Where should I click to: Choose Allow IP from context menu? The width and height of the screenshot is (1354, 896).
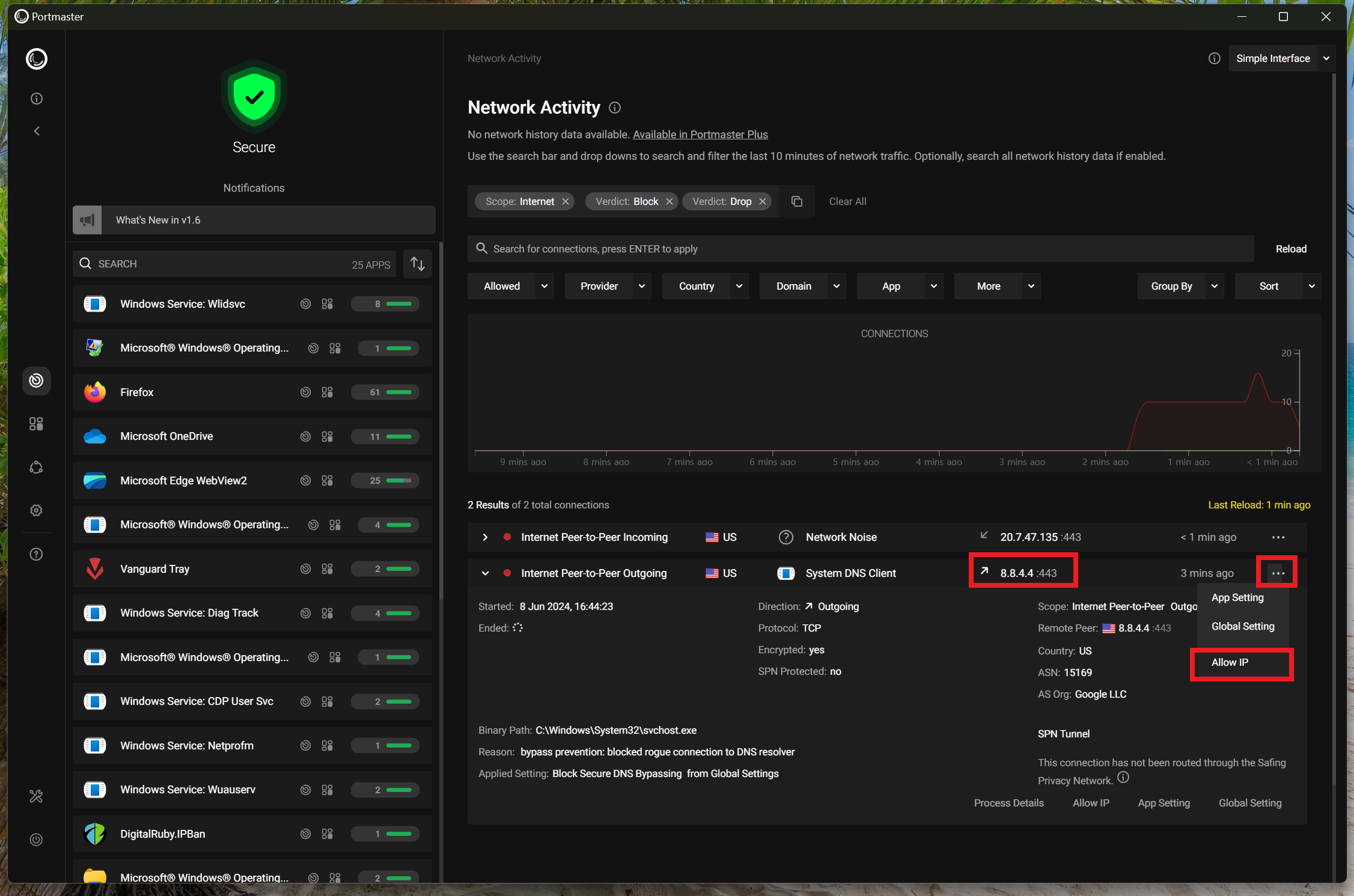[x=1230, y=662]
